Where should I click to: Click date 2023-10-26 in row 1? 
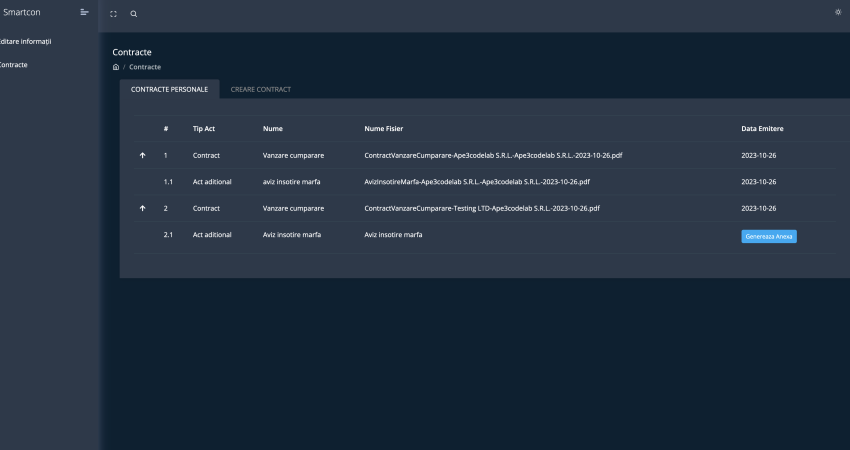tap(758, 156)
